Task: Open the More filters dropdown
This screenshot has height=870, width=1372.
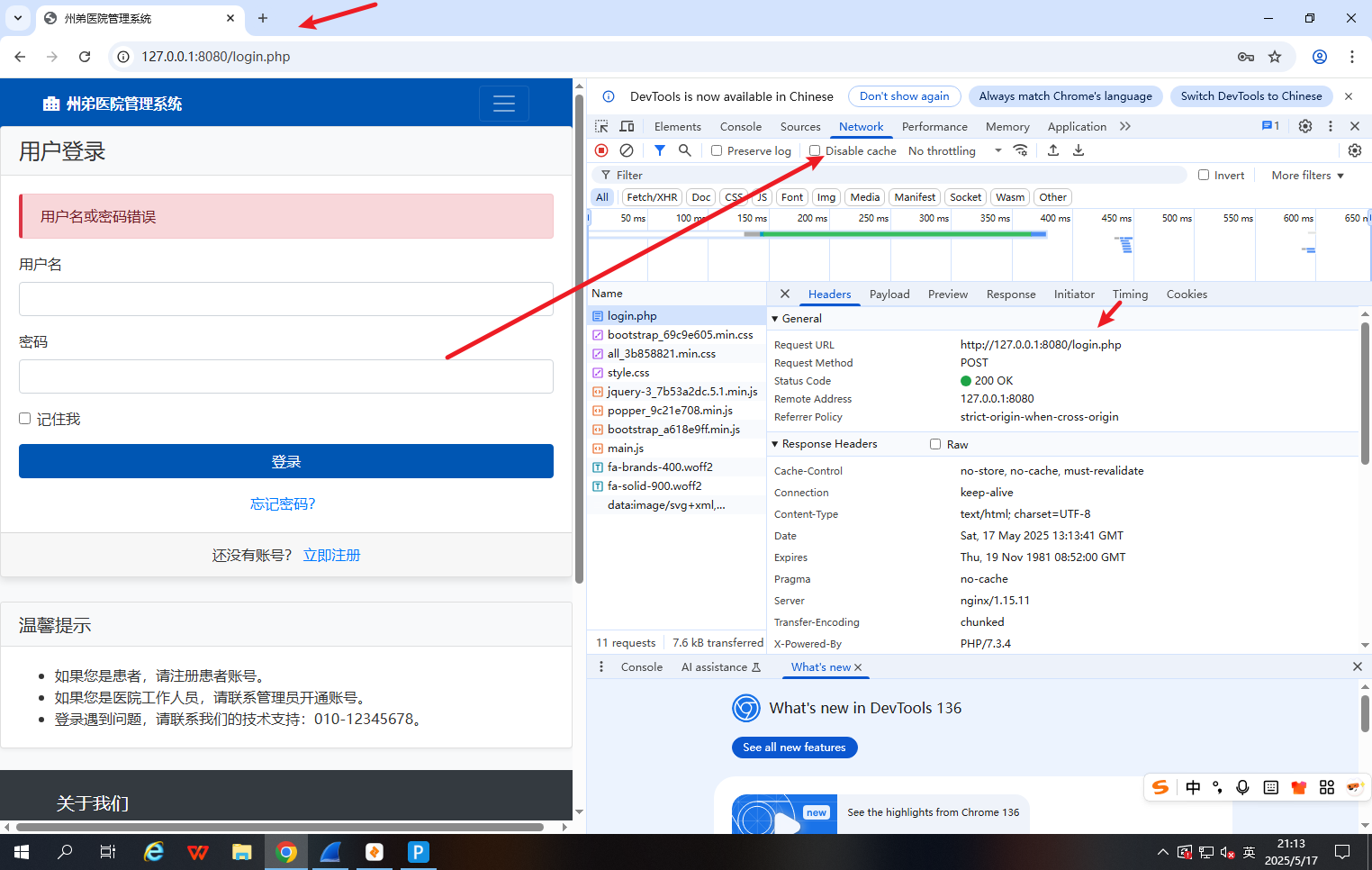Action: [x=1307, y=175]
